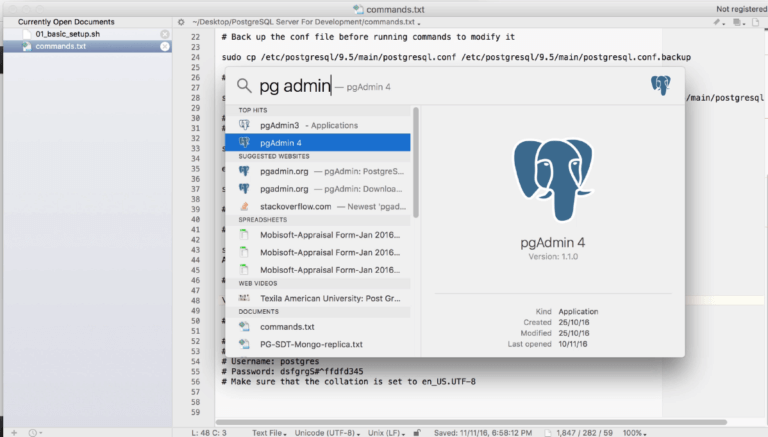Open pgadmin.org Download suggested website
Viewport: 768px width, 437px height.
pyautogui.click(x=318, y=189)
